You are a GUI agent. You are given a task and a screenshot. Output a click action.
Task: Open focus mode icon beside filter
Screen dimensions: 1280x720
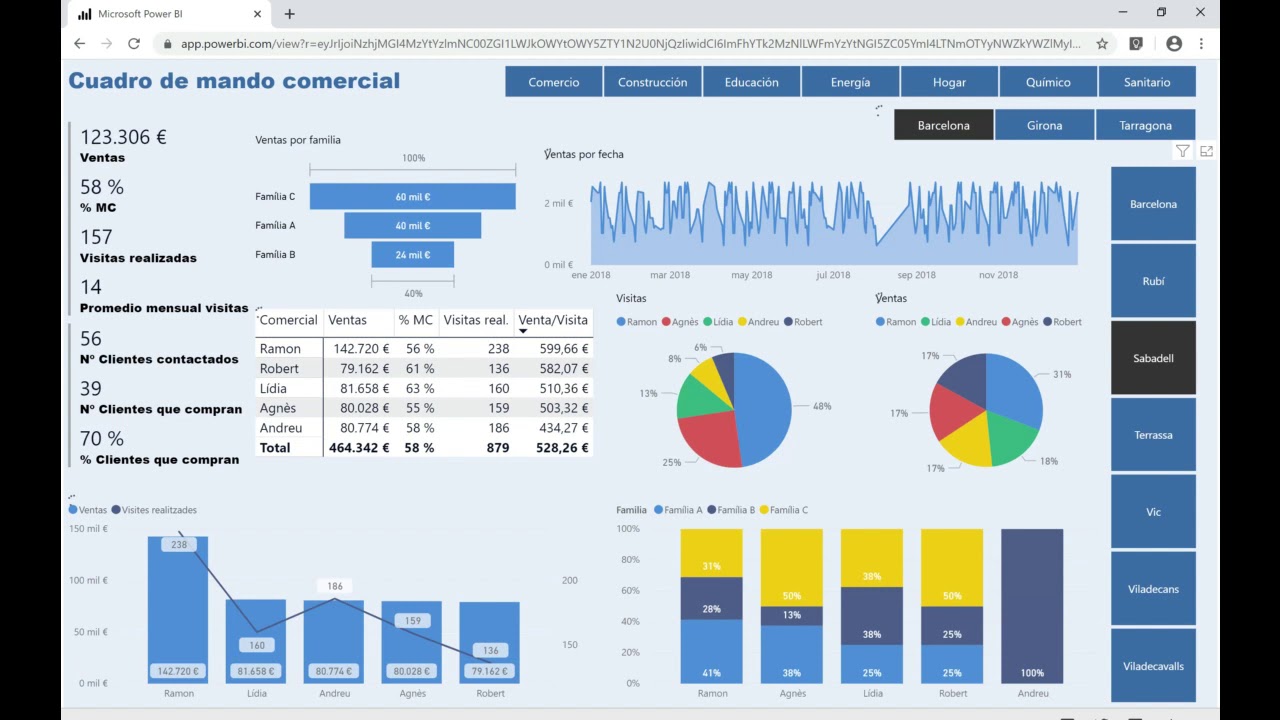click(x=1207, y=151)
